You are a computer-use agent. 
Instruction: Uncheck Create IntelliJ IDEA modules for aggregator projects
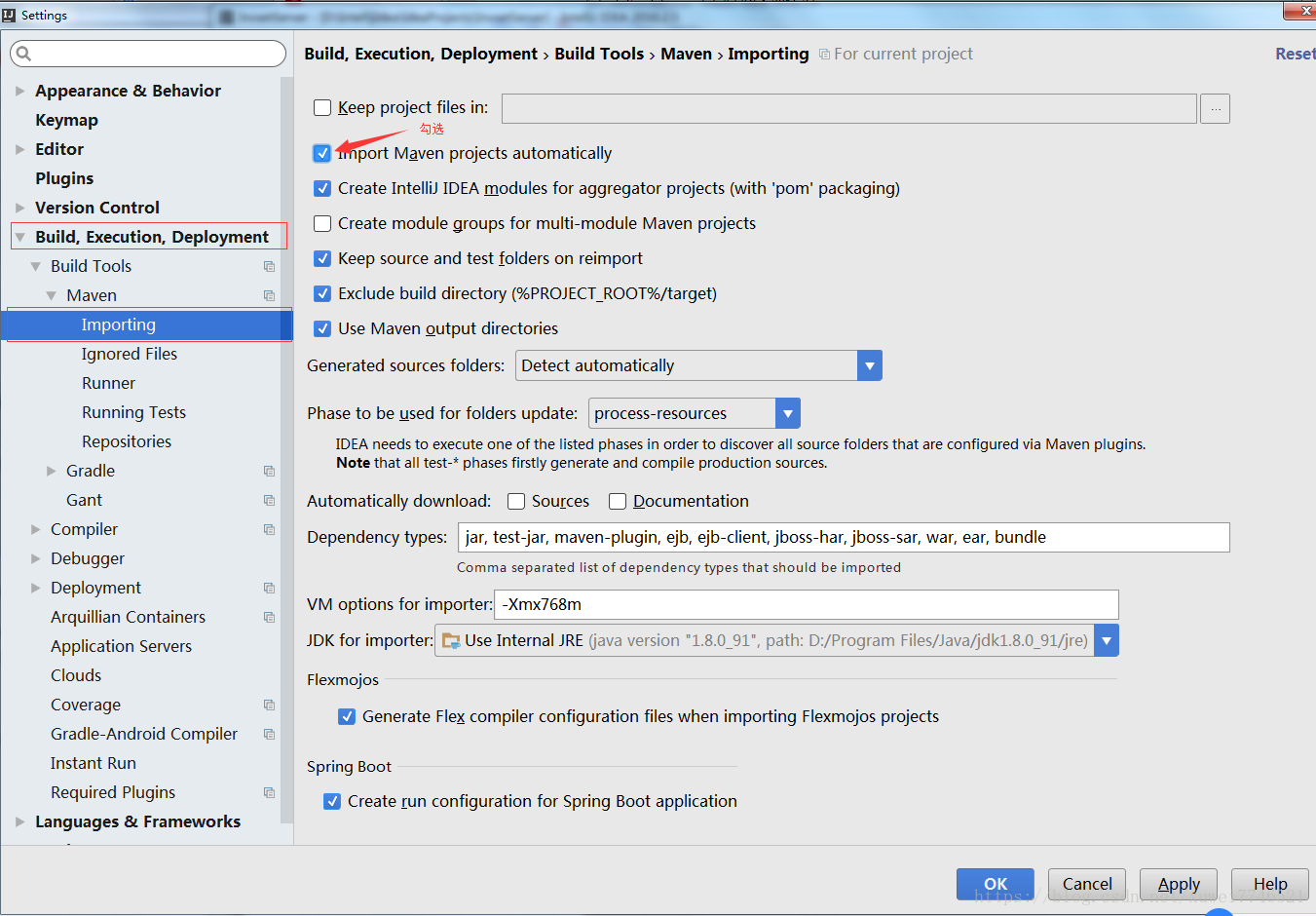(x=322, y=188)
